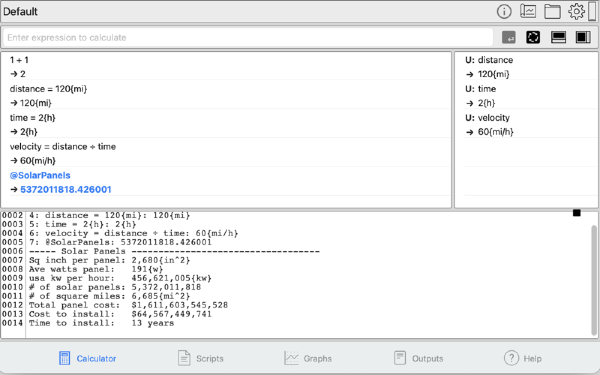This screenshot has height=375, width=600.
Task: Click the 5372011818.426001 result link
Action: click(65, 189)
